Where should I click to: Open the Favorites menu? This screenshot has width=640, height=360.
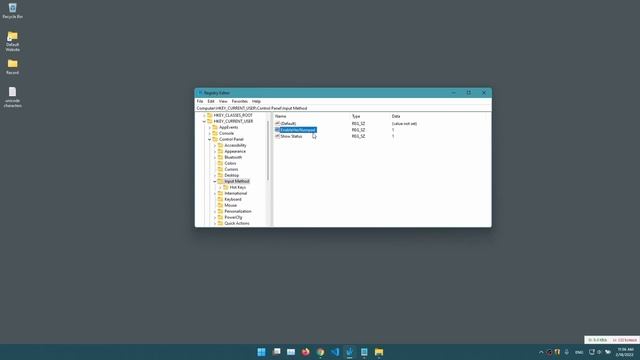click(240, 101)
